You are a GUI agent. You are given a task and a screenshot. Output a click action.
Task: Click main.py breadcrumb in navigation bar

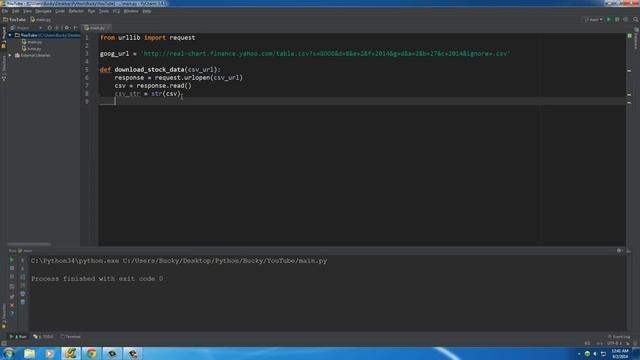tap(41, 19)
